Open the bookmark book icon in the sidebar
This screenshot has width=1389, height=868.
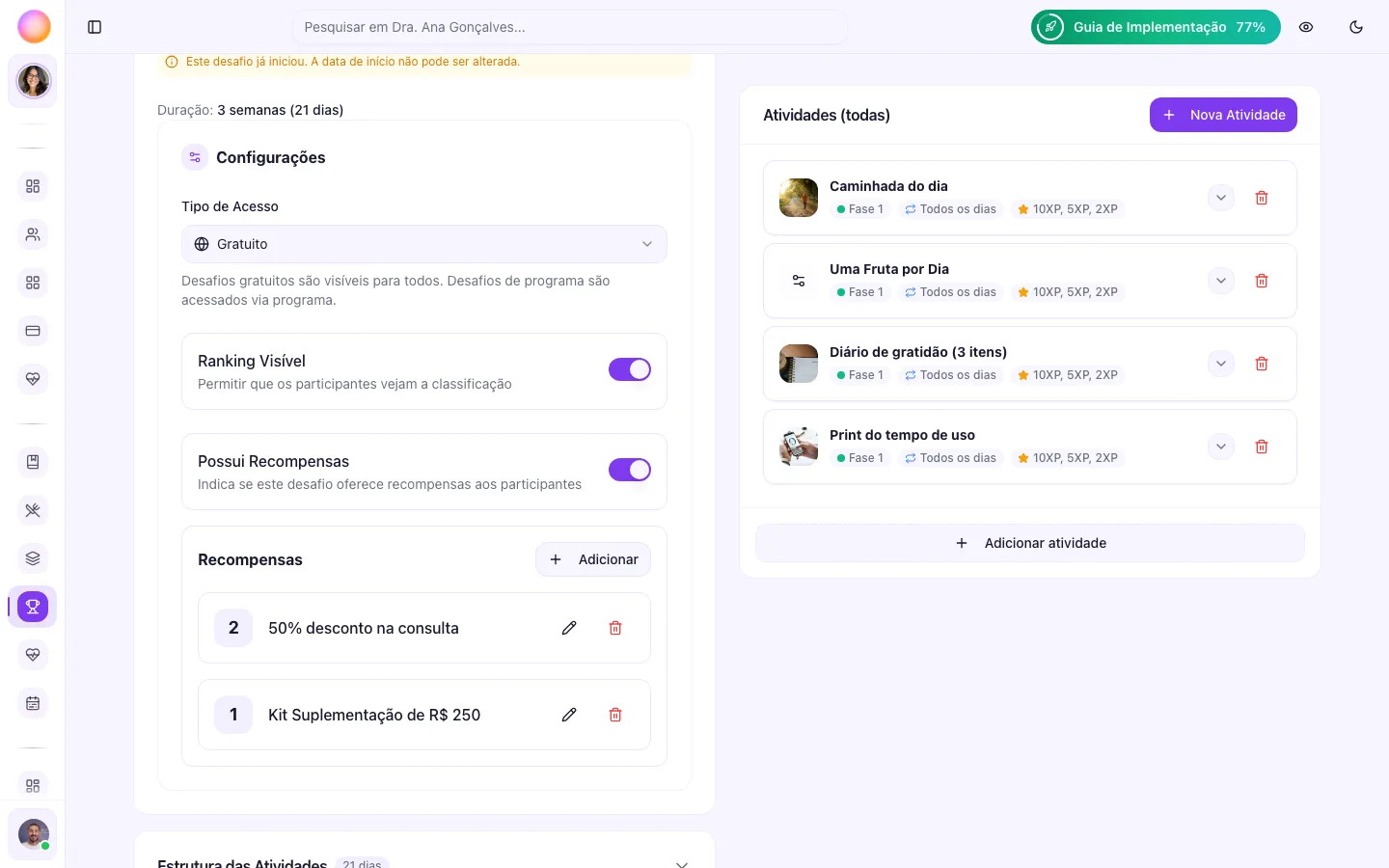(33, 462)
